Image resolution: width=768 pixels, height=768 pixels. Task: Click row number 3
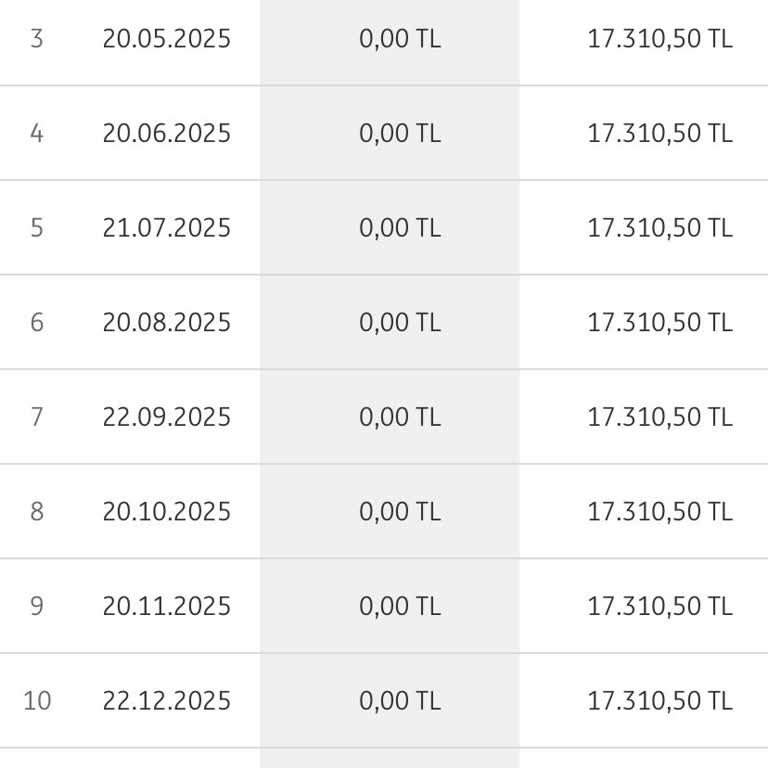pos(37,39)
